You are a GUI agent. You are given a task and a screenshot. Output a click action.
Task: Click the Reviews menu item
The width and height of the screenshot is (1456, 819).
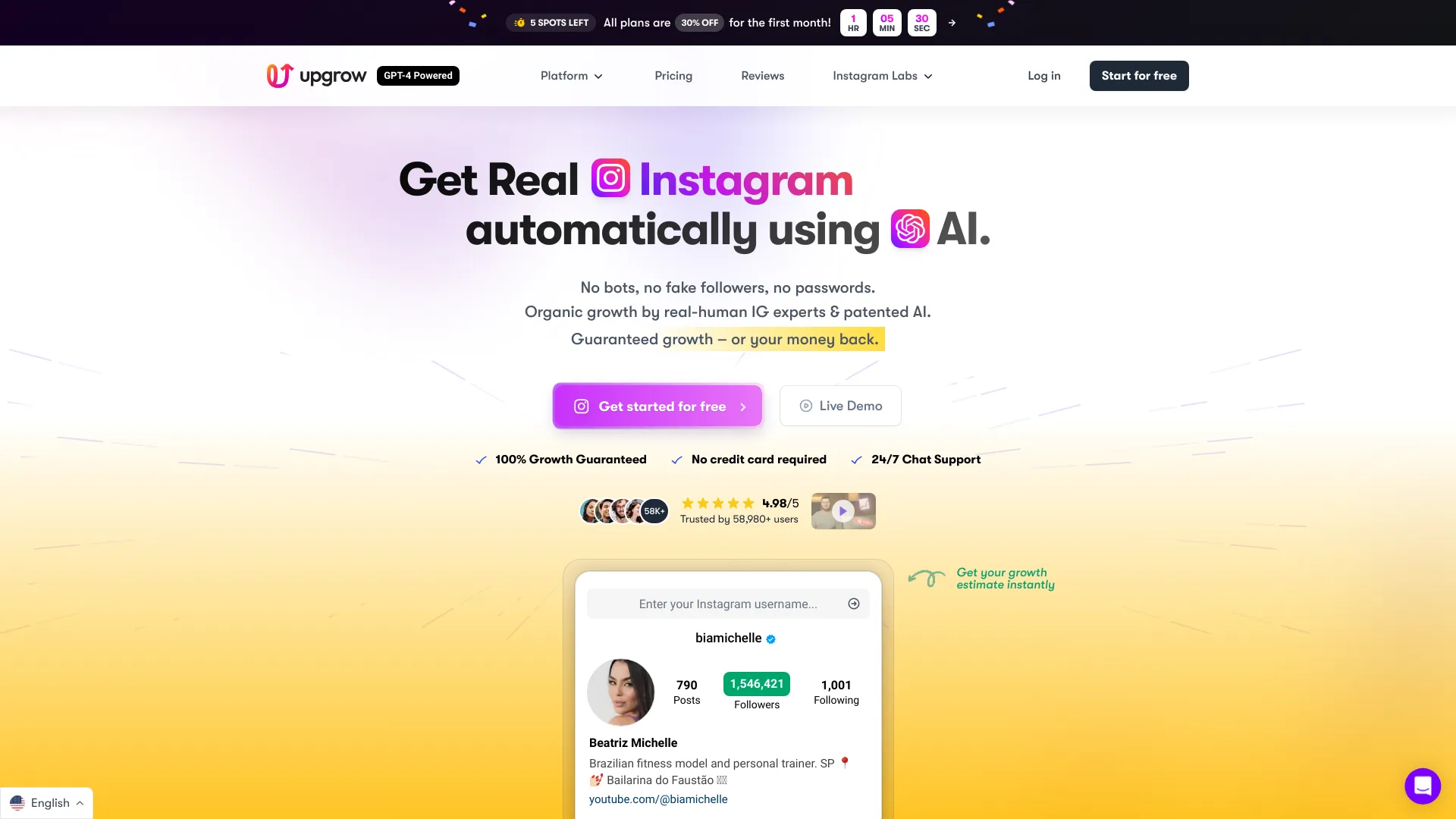pos(762,76)
